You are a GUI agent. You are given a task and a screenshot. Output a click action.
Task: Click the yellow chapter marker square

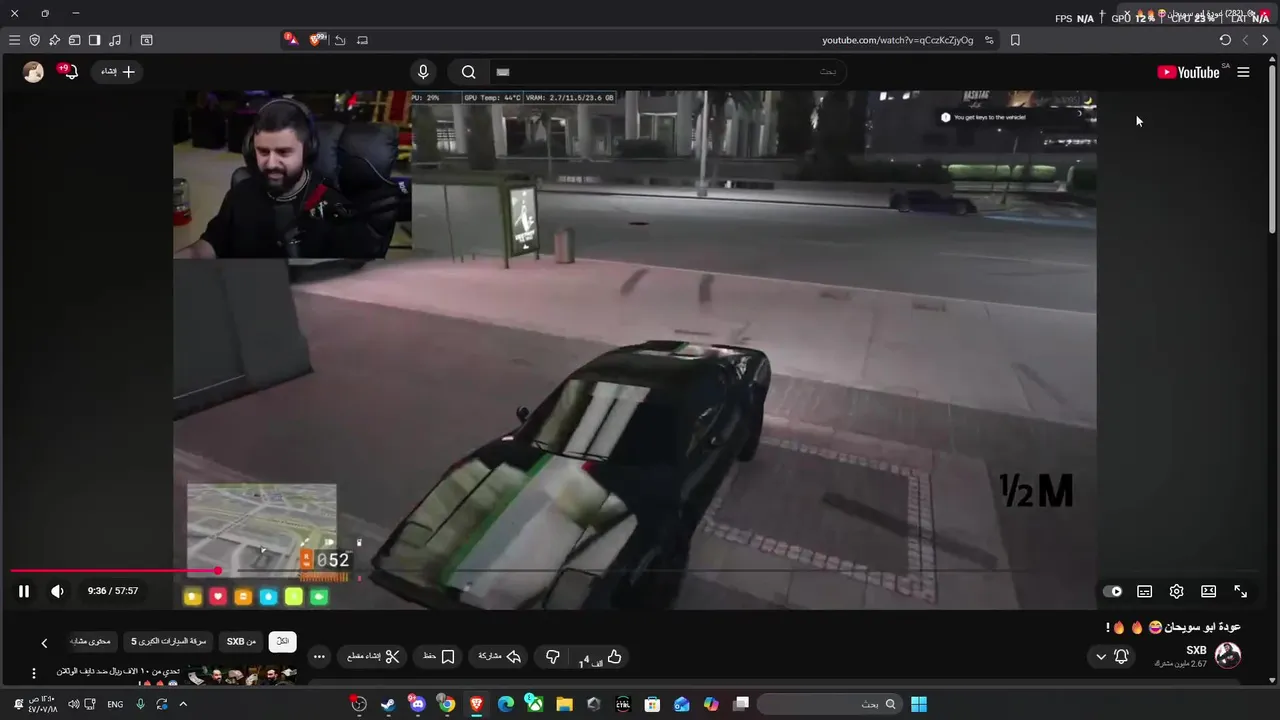tap(193, 597)
